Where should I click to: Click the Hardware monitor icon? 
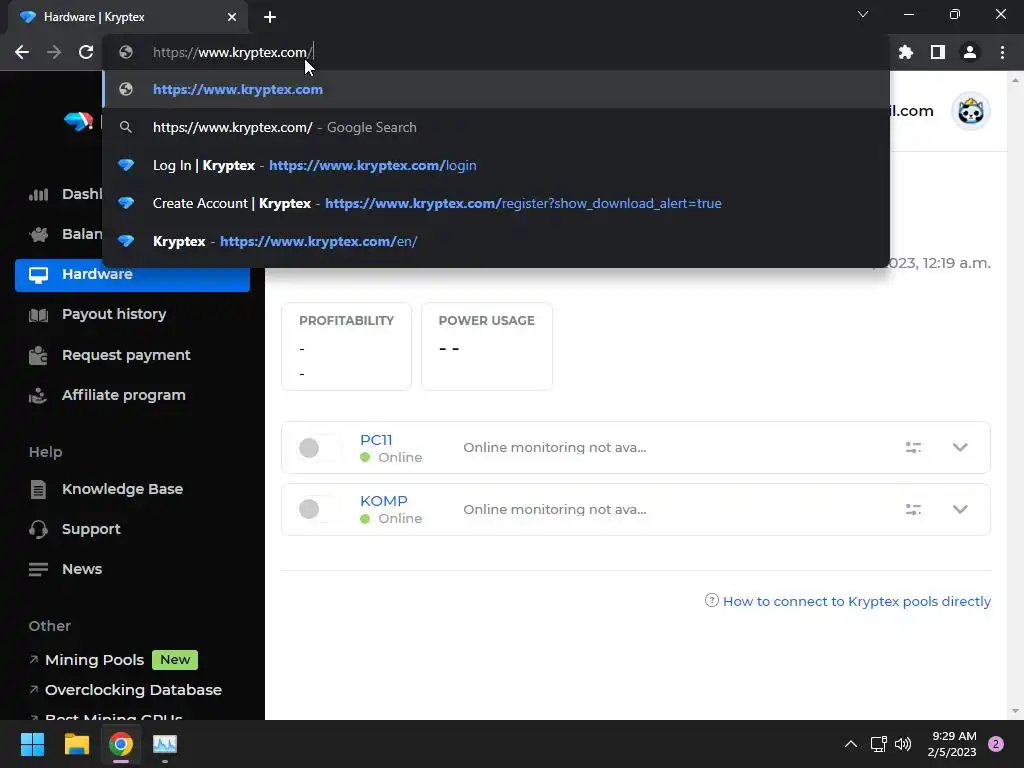[39, 275]
